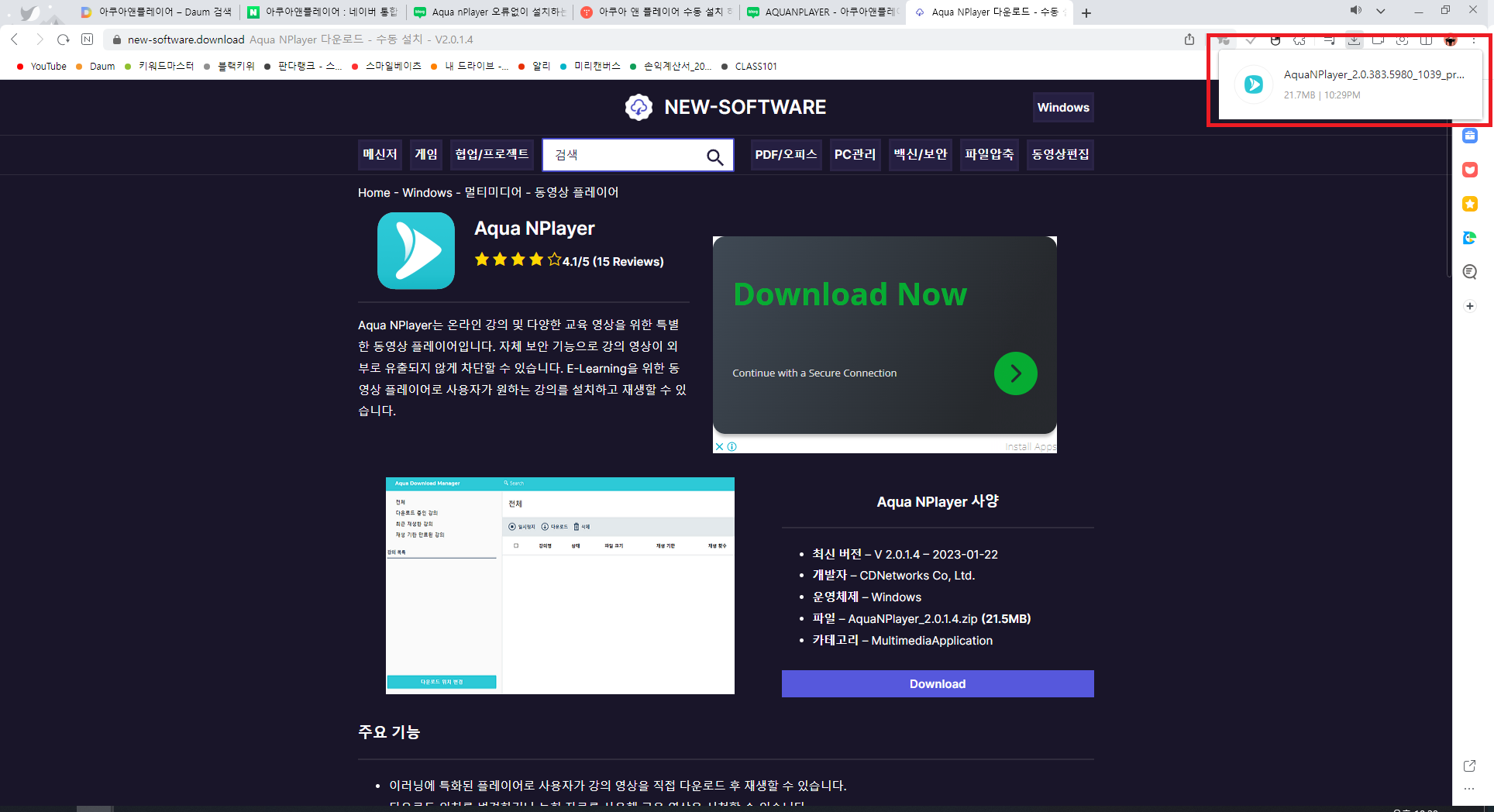The height and width of the screenshot is (812, 1494).
Task: Click the sidebar pop-out icon
Action: point(1469,766)
